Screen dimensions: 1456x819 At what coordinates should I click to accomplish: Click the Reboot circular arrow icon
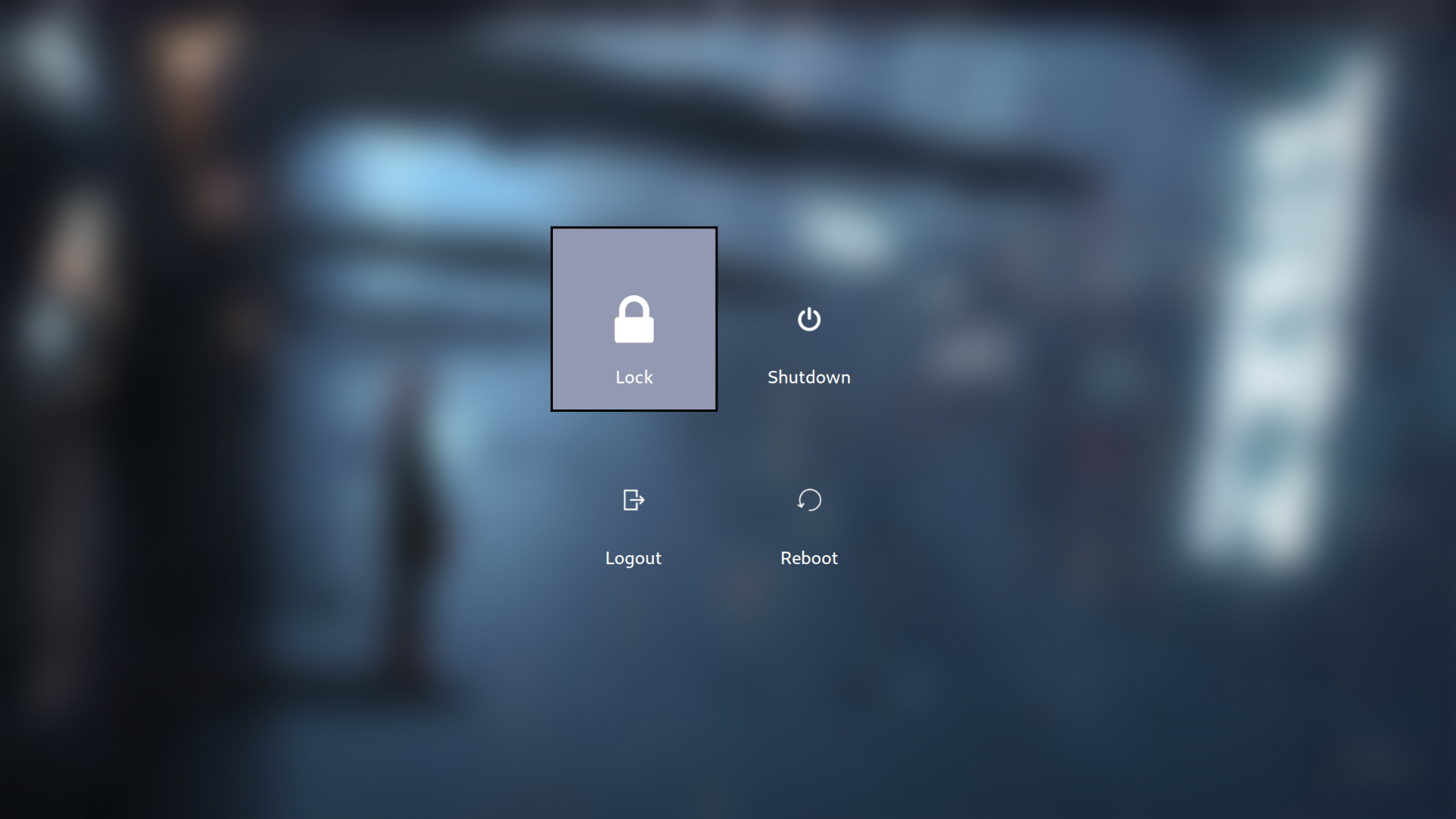[x=809, y=499]
